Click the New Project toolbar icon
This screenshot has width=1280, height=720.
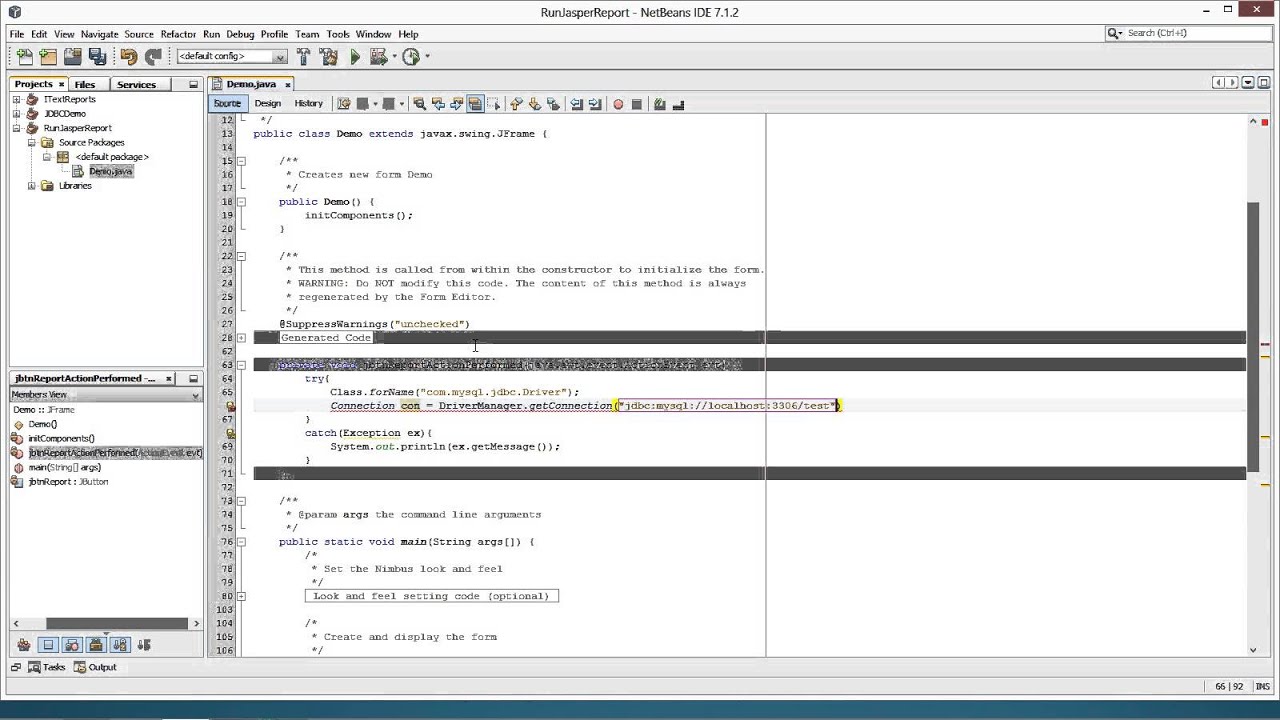click(x=48, y=57)
